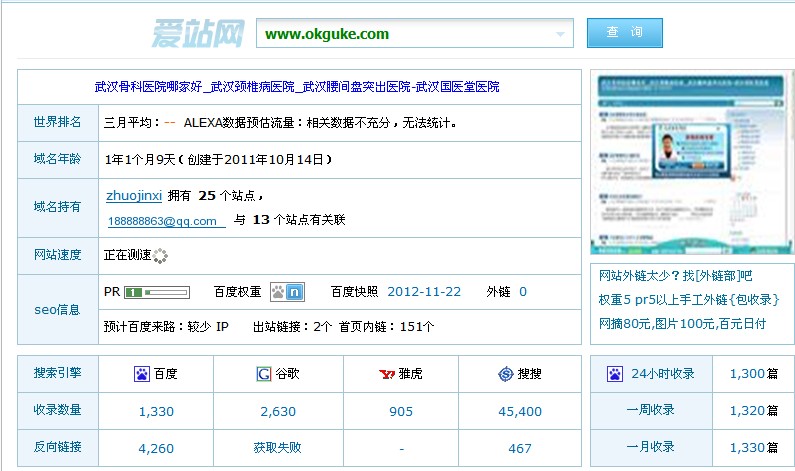This screenshot has height=471, width=795.
Task: Click the Google icon beside 谷歌
Action: pos(264,374)
